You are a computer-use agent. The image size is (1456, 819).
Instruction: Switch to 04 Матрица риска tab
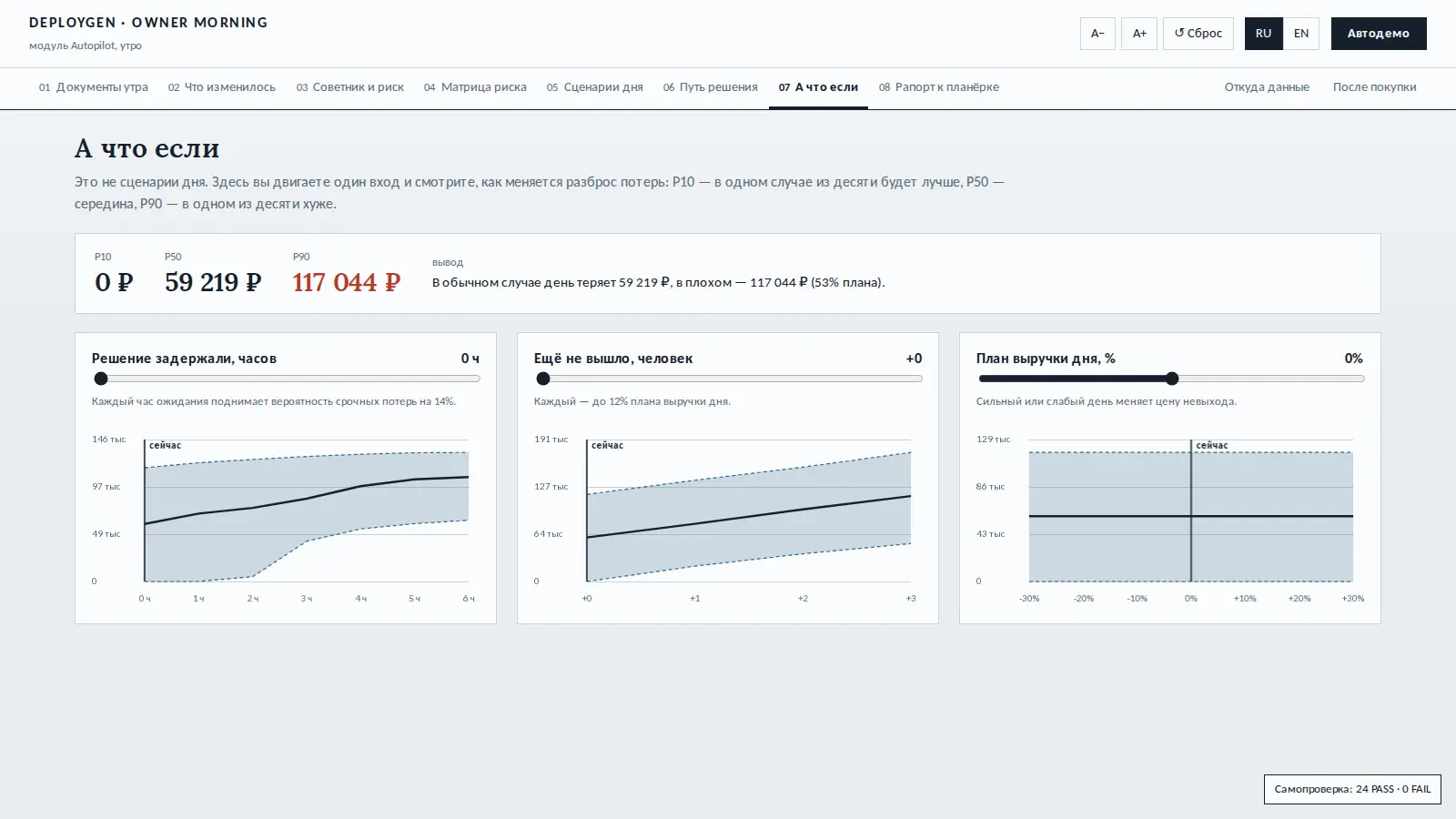(x=475, y=87)
